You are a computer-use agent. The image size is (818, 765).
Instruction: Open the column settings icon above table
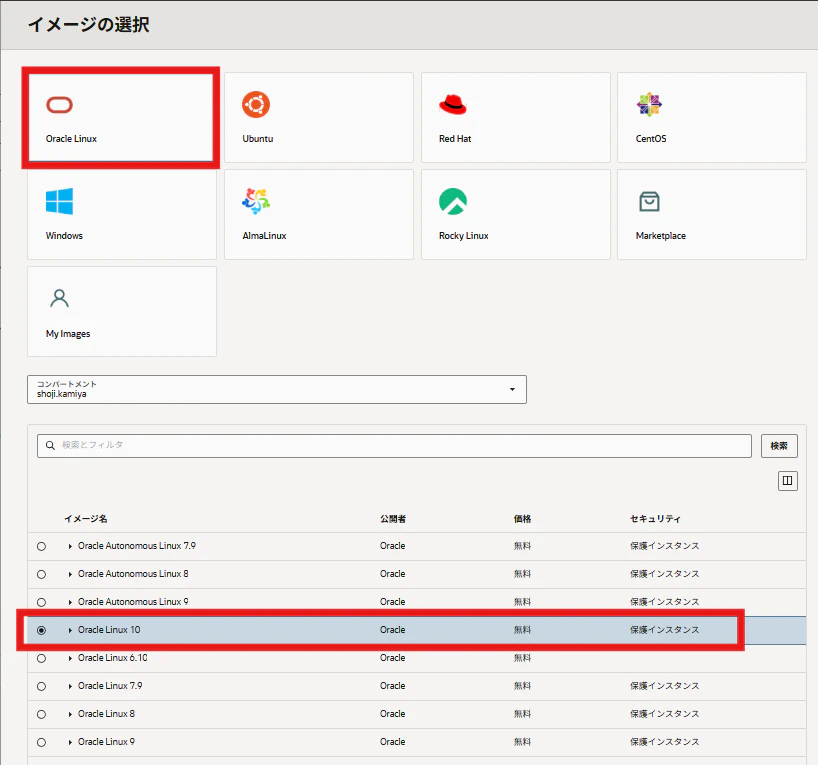coord(788,481)
